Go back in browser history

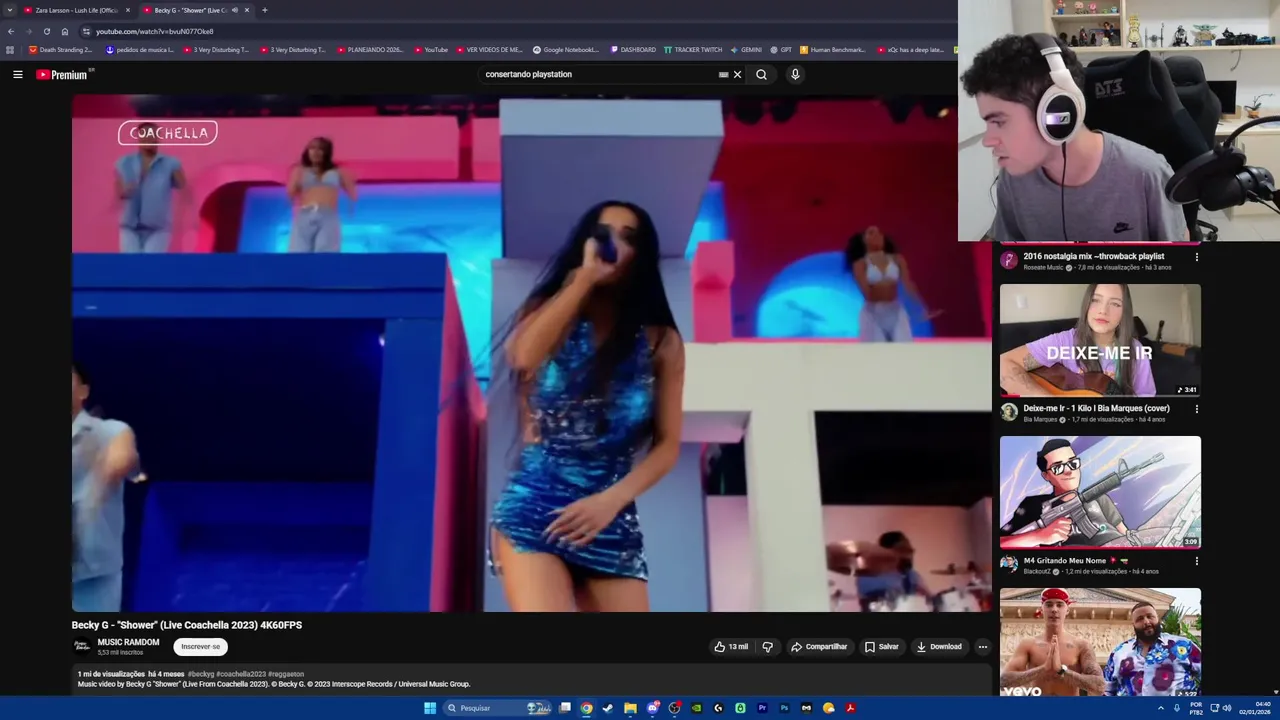[x=11, y=31]
